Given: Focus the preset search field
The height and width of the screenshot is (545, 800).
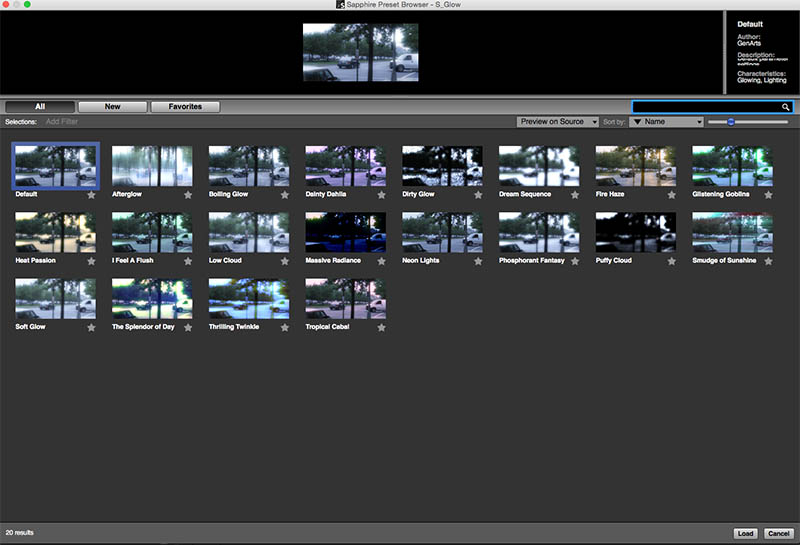Looking at the screenshot, I should [x=712, y=107].
